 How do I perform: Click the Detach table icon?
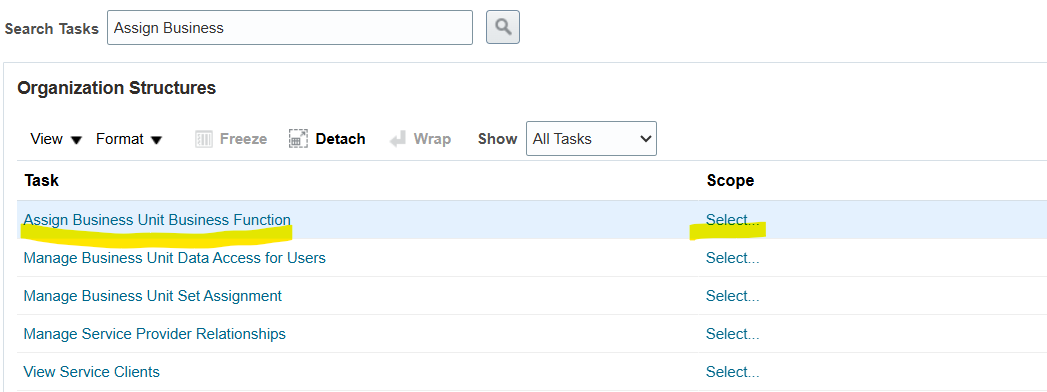298,139
